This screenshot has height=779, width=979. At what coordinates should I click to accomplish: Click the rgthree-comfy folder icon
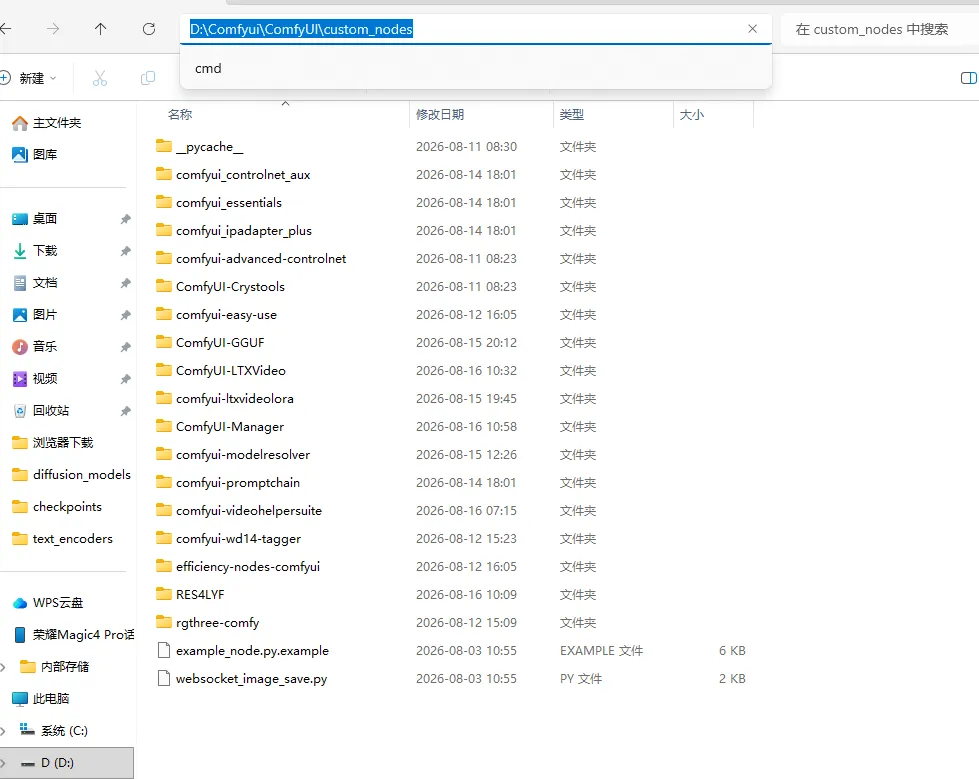tap(164, 622)
